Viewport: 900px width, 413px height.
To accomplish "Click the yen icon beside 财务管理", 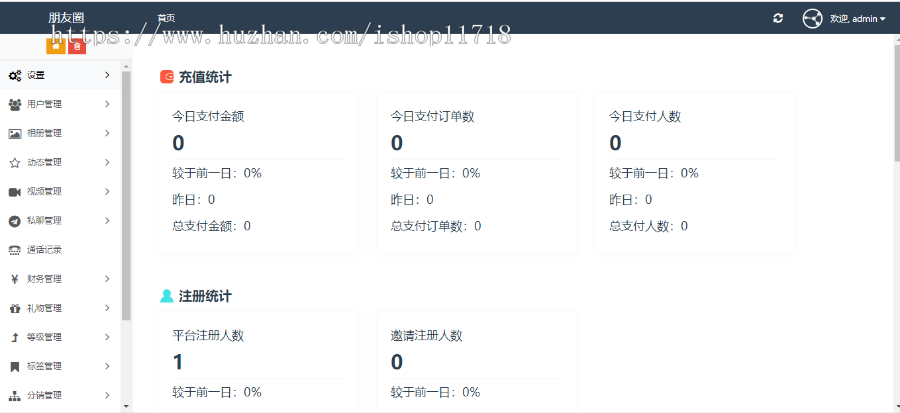I will (15, 279).
